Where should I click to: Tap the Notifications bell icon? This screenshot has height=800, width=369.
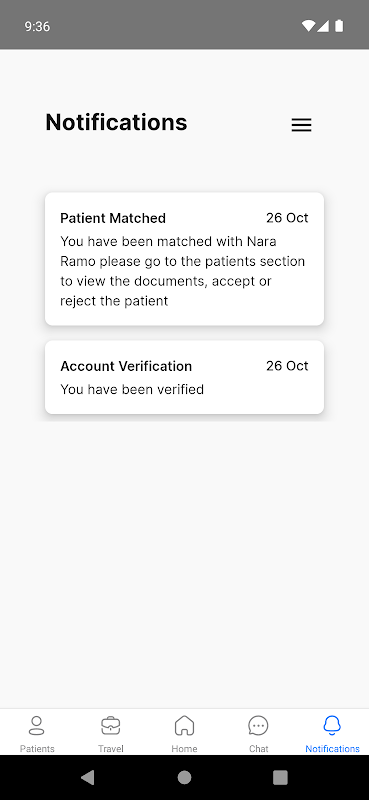pos(332,725)
